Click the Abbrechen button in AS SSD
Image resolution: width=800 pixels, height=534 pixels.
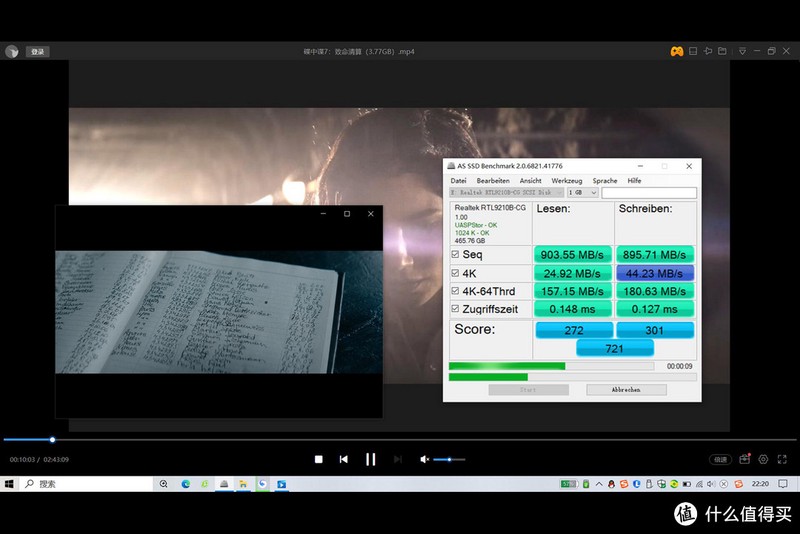[626, 390]
